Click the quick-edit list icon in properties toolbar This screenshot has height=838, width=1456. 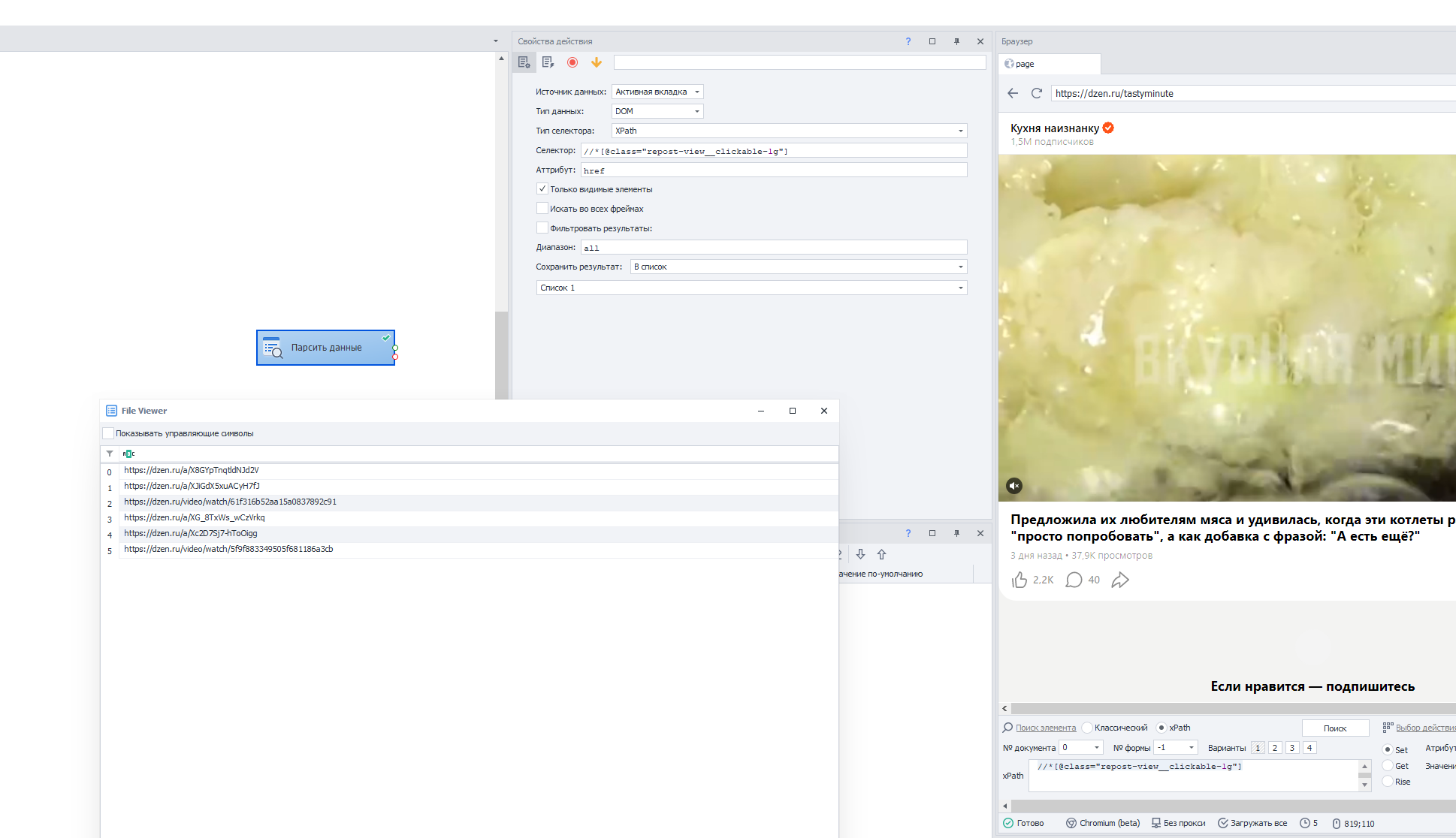(x=548, y=62)
